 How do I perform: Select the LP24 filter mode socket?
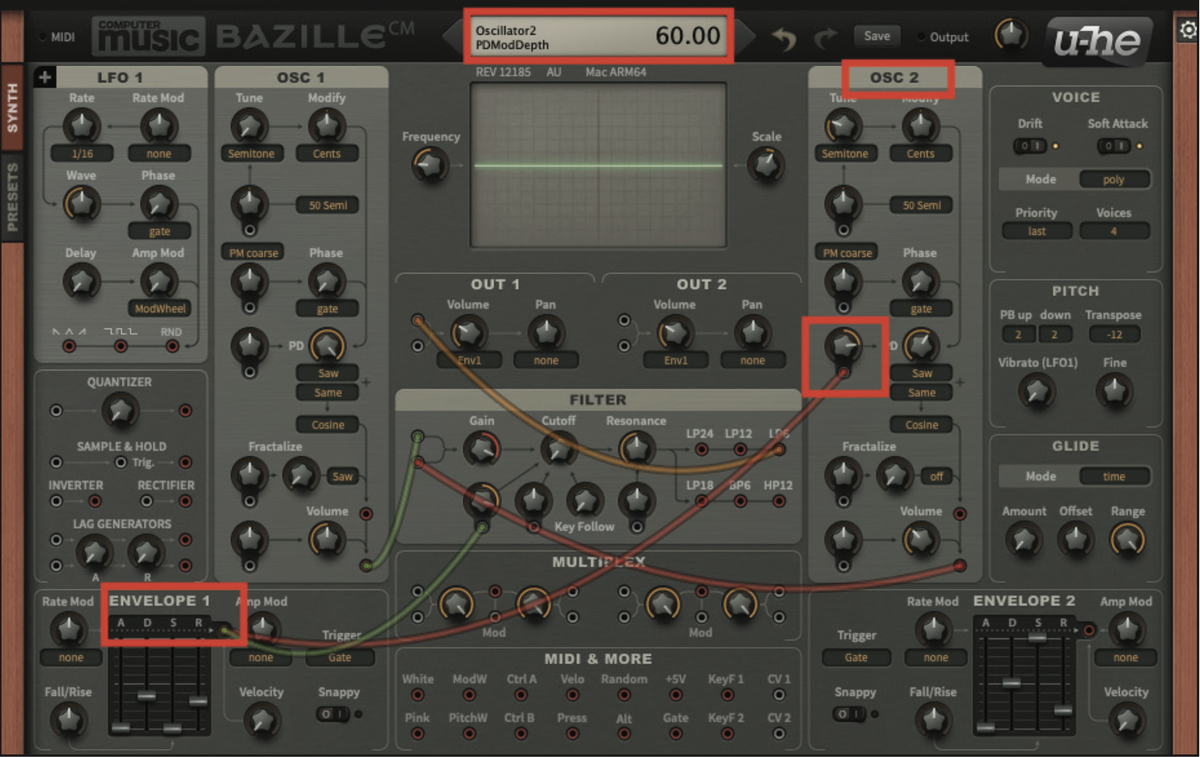tap(702, 449)
